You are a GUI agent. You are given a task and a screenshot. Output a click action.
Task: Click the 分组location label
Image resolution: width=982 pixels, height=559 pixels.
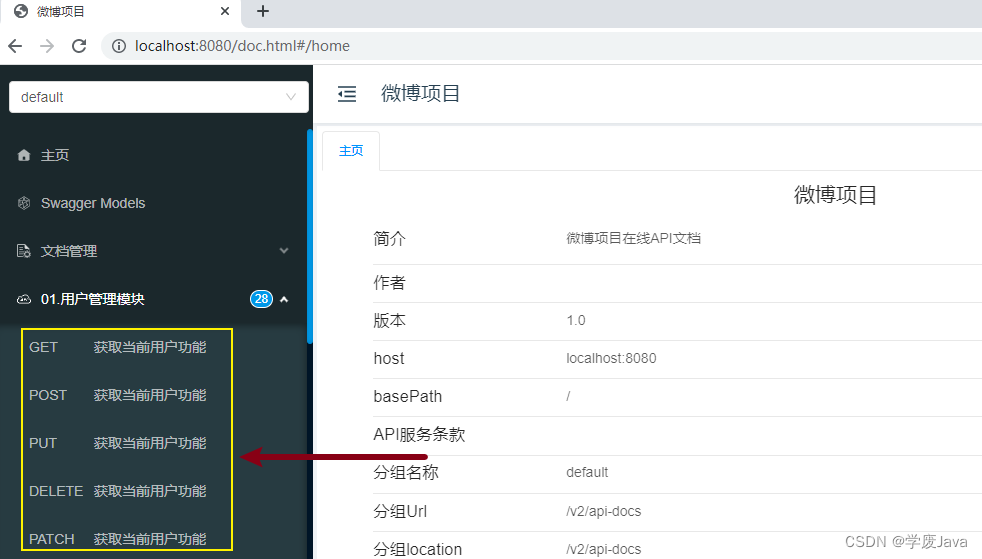[x=418, y=550]
